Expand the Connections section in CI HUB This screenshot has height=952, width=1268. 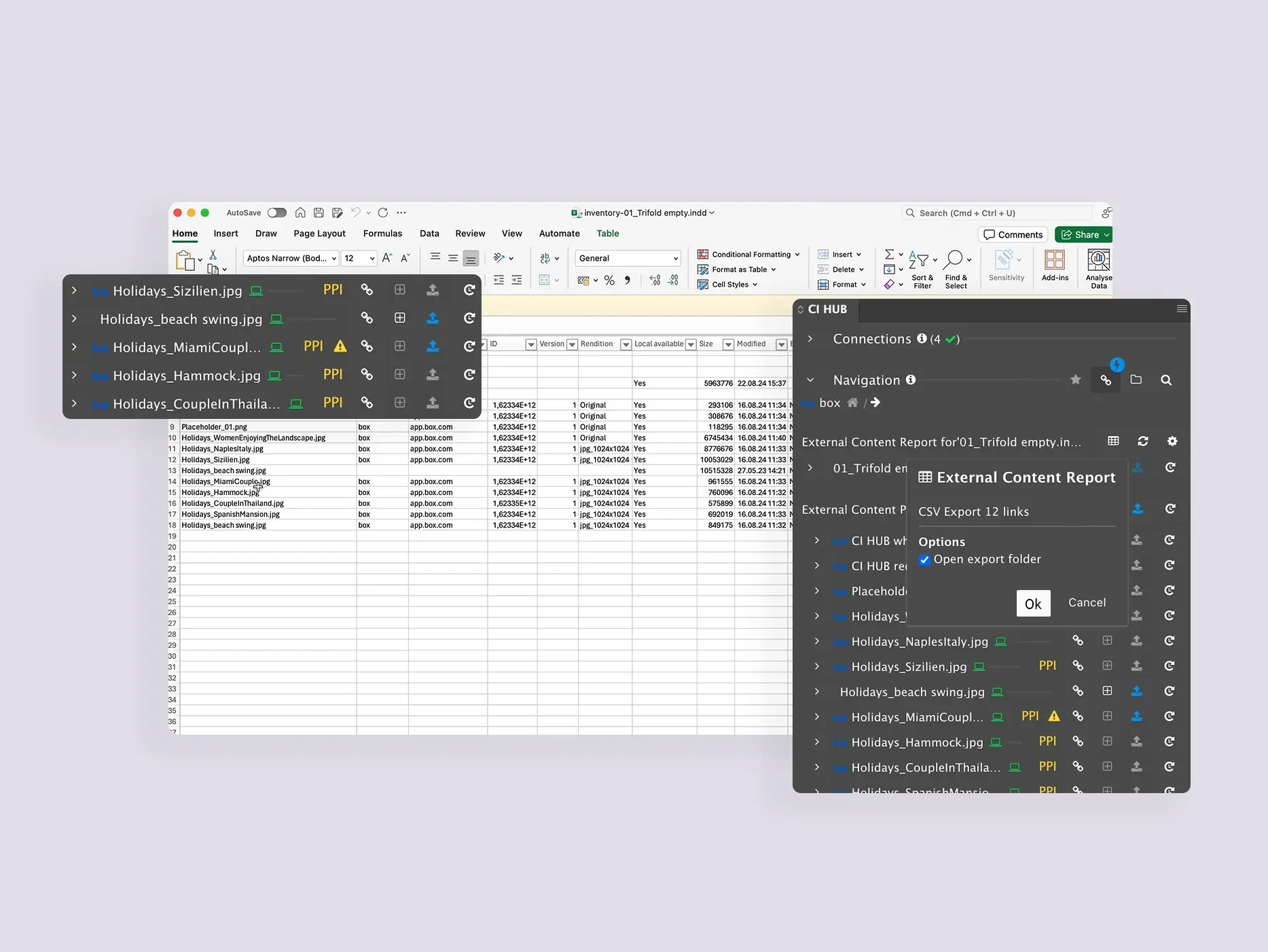(810, 338)
